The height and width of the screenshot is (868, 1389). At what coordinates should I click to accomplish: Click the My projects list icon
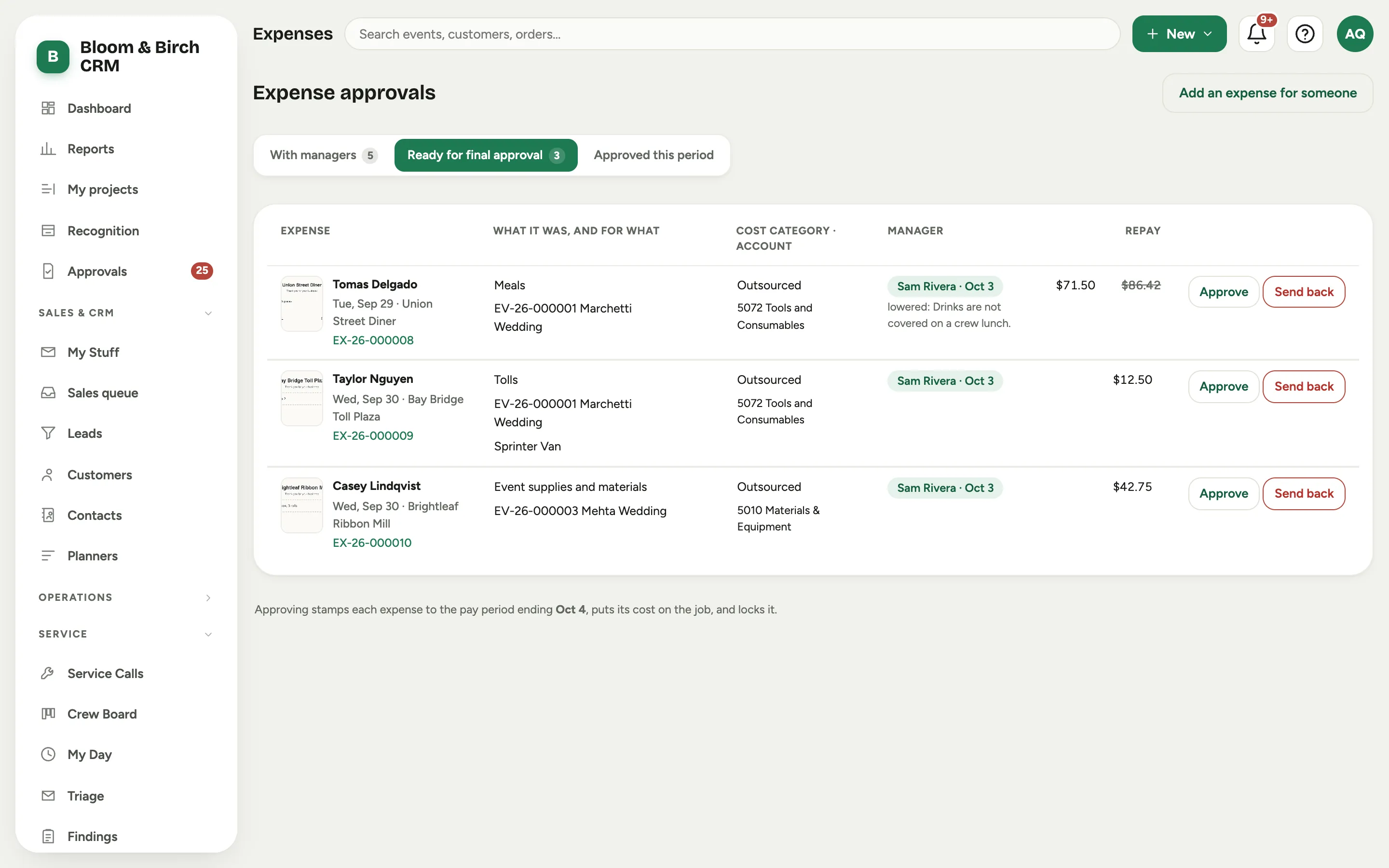click(48, 189)
